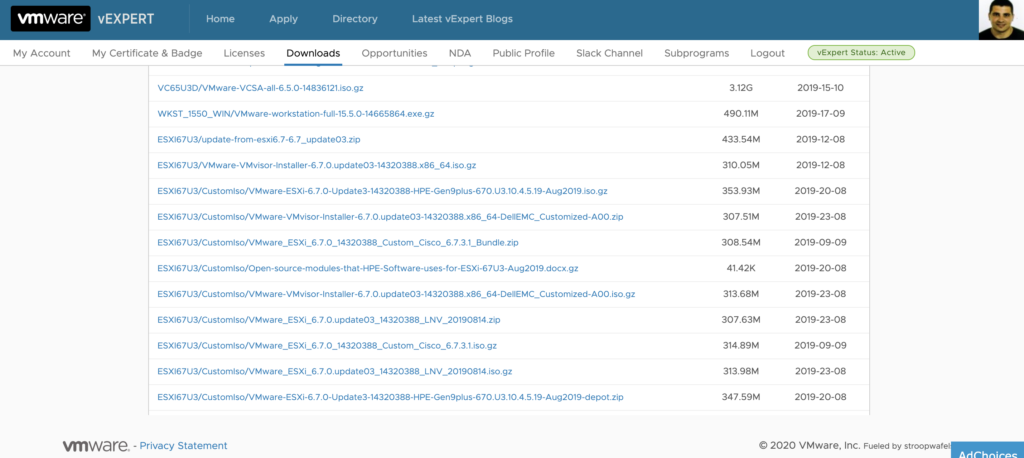Click the AdChoices button

[x=987, y=451]
